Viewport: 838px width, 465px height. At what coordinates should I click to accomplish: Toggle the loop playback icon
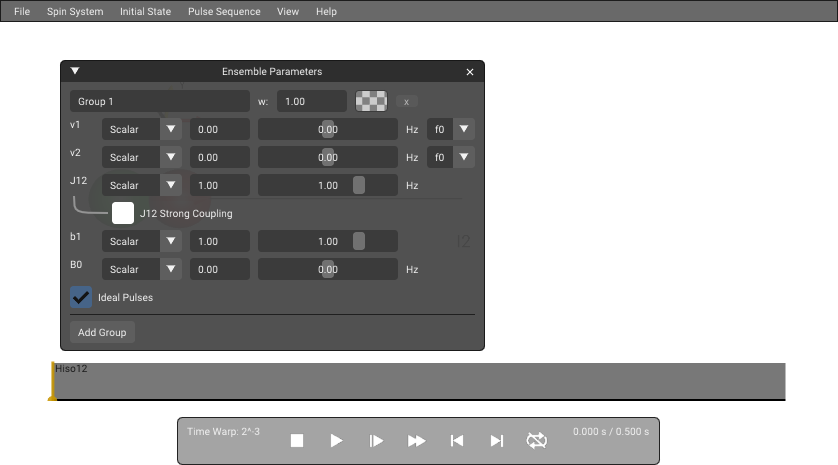click(x=537, y=440)
